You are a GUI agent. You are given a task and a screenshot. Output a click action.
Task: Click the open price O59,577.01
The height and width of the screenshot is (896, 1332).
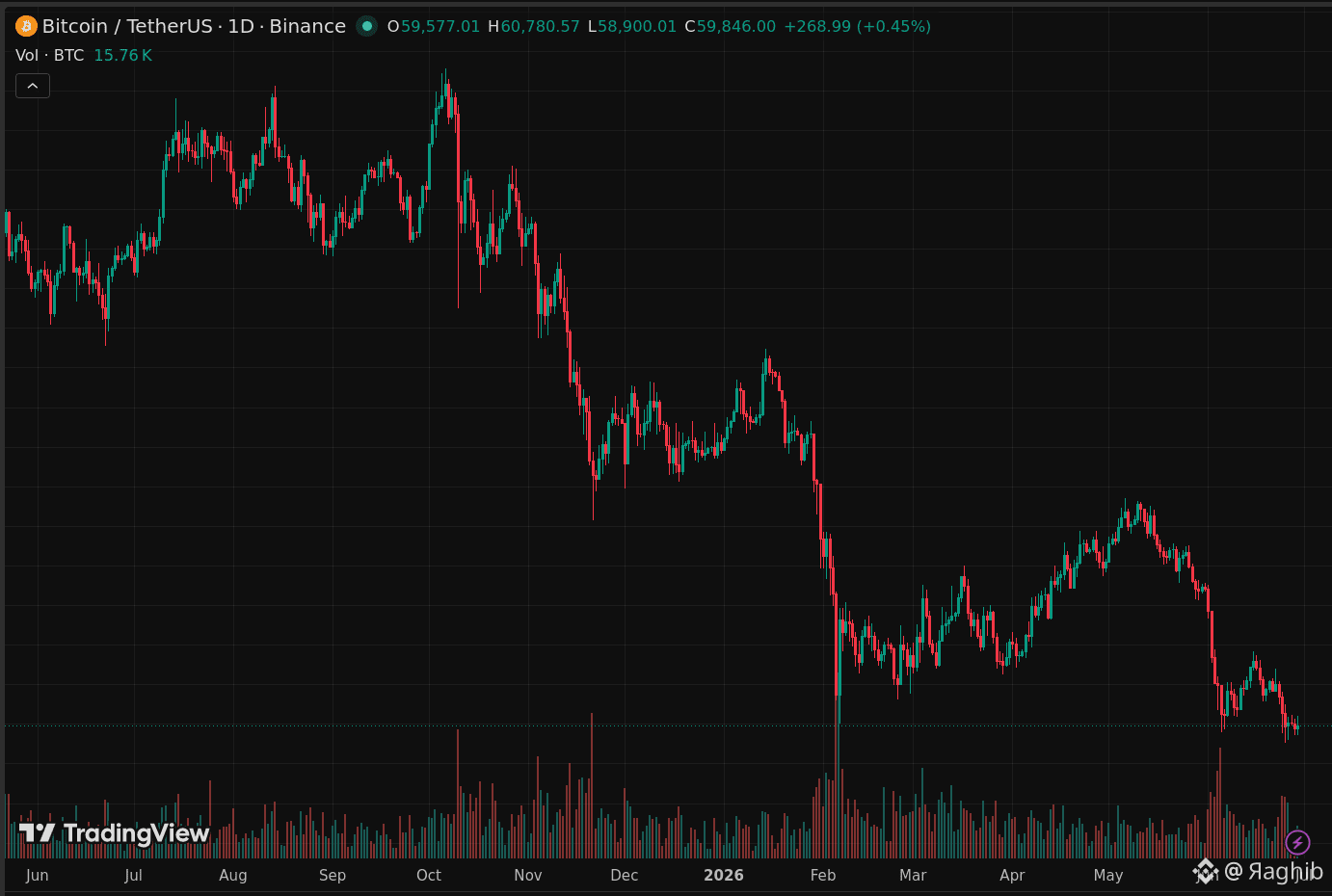point(434,26)
